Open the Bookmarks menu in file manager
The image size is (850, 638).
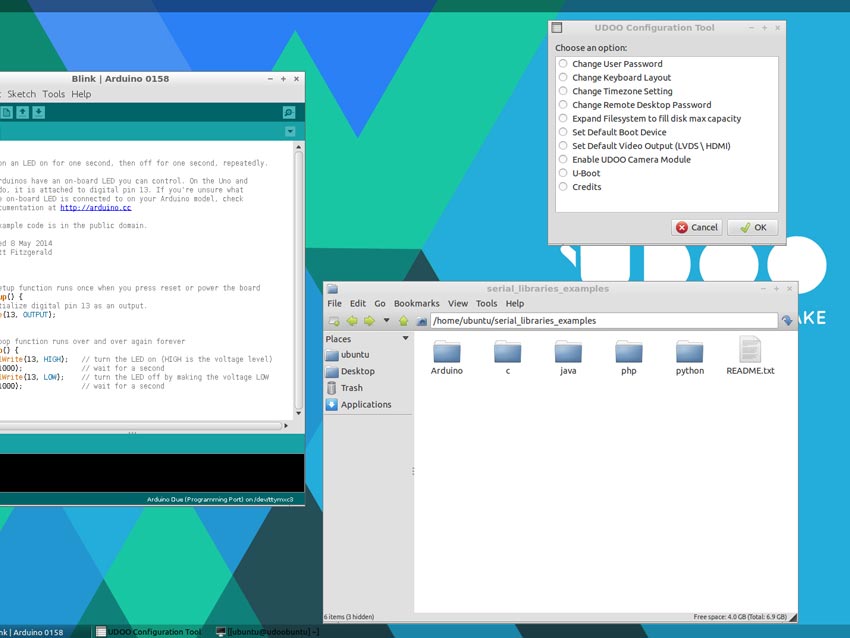click(417, 304)
